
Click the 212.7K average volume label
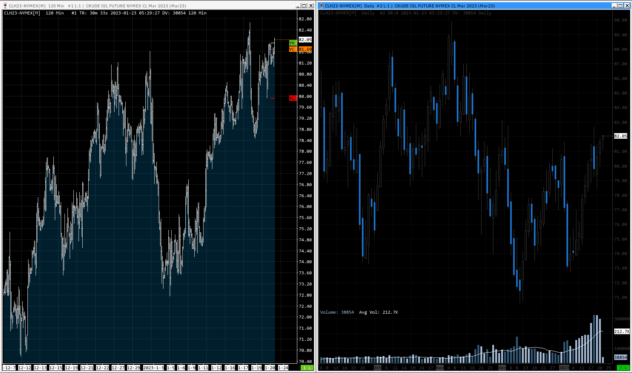tap(622, 331)
